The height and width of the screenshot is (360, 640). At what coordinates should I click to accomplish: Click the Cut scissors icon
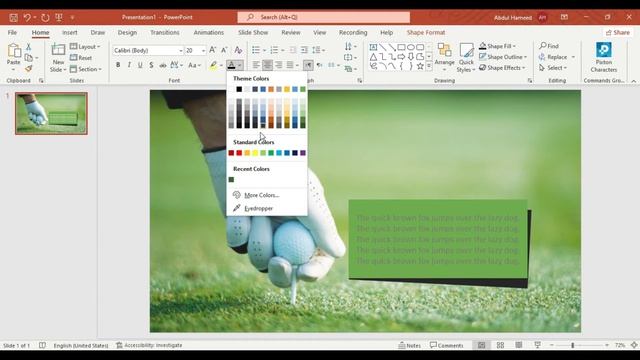[29, 47]
